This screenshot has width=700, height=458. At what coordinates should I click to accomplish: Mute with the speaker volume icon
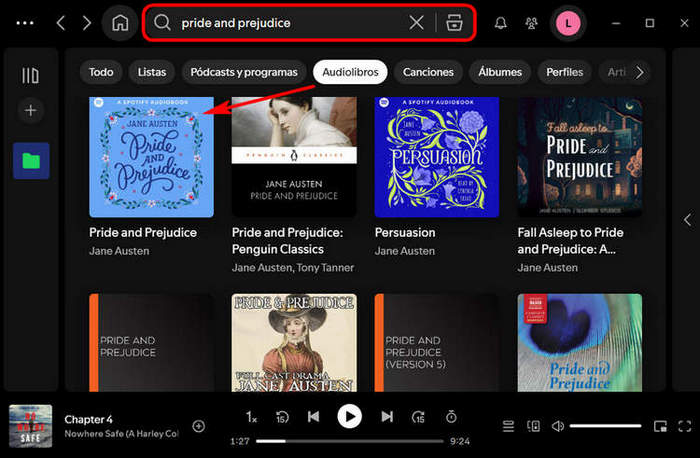click(558, 426)
